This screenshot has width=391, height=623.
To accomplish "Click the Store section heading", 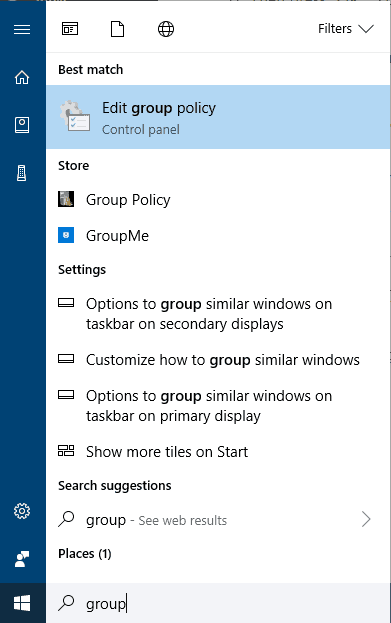I will (x=74, y=165).
